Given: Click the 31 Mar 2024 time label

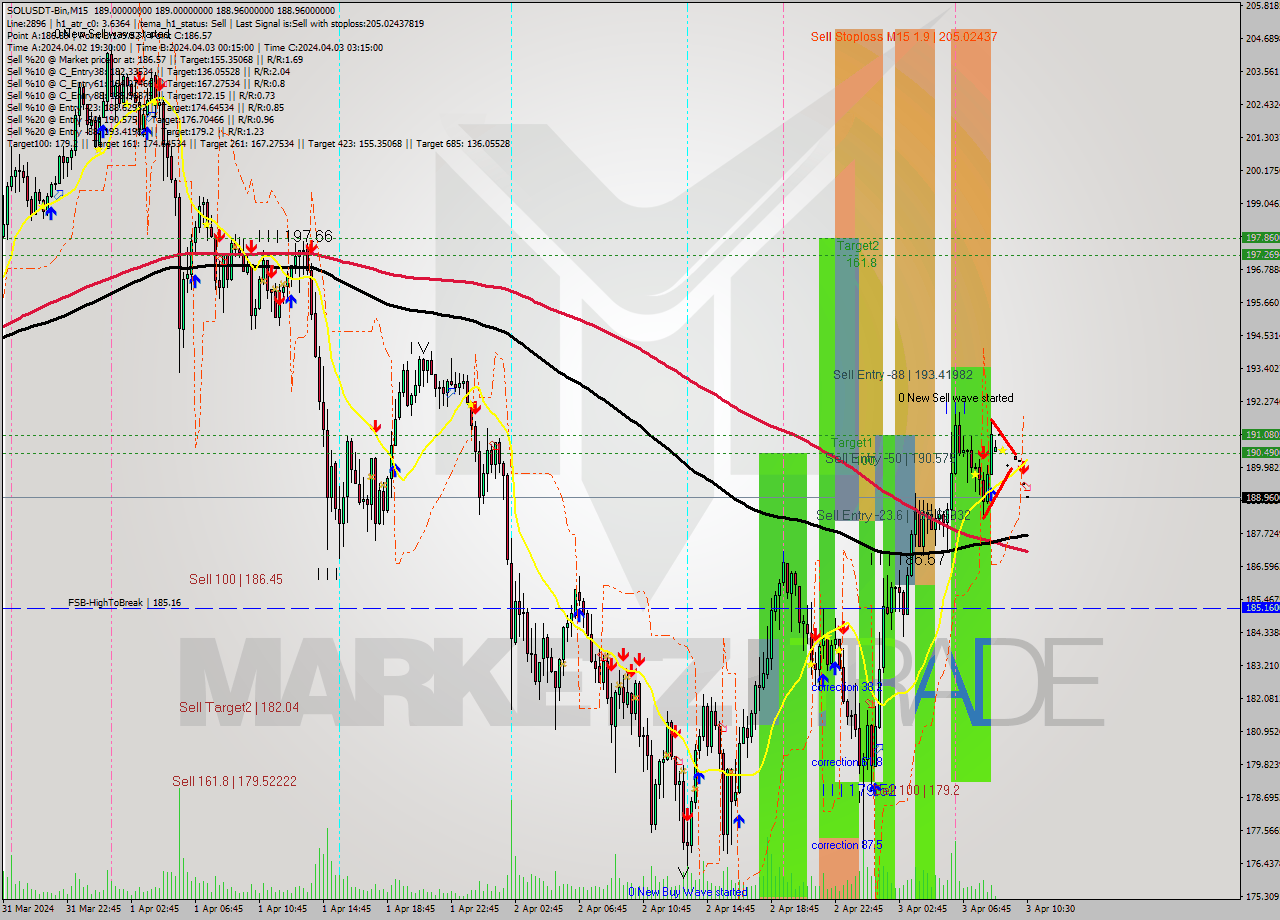Looking at the screenshot, I should [x=29, y=909].
